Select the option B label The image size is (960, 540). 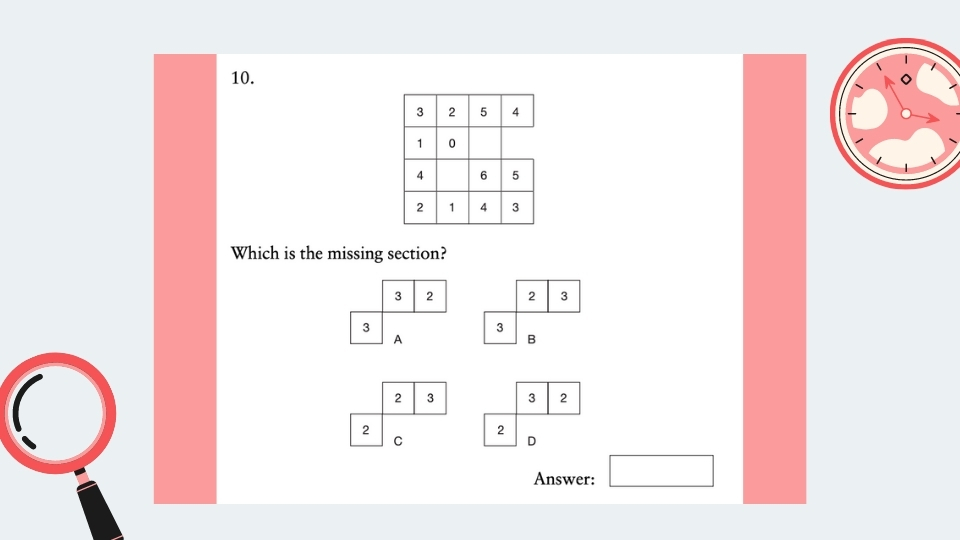click(x=532, y=340)
